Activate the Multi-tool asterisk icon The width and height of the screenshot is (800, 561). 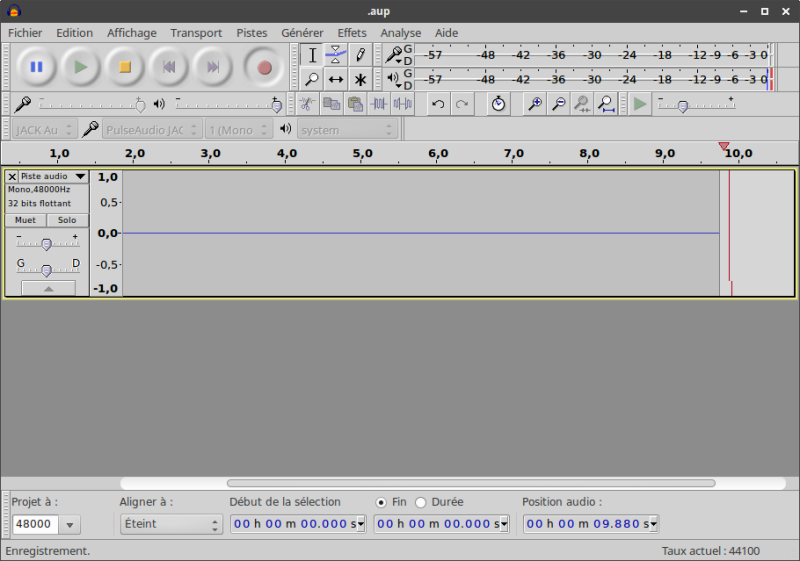coord(360,79)
